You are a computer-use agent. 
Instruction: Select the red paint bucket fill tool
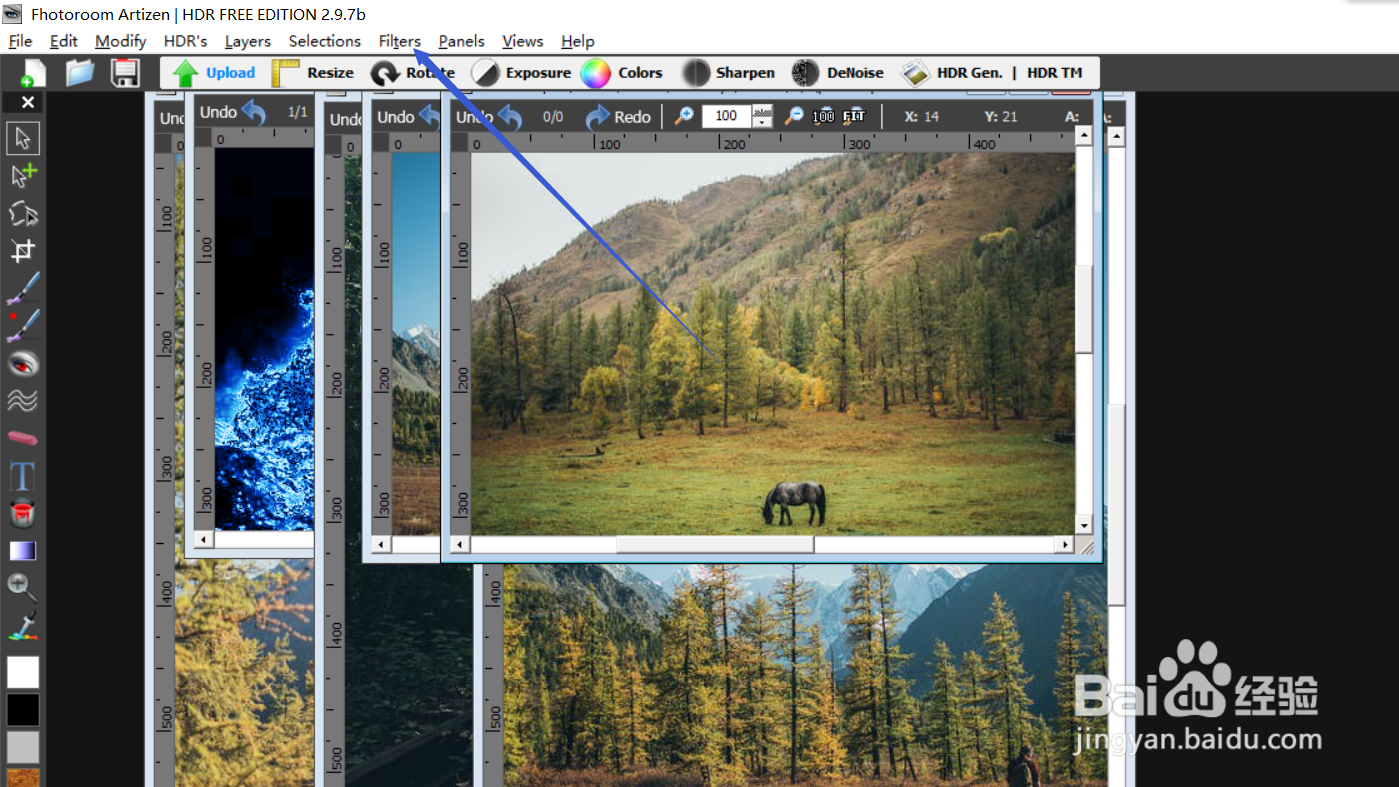click(23, 513)
